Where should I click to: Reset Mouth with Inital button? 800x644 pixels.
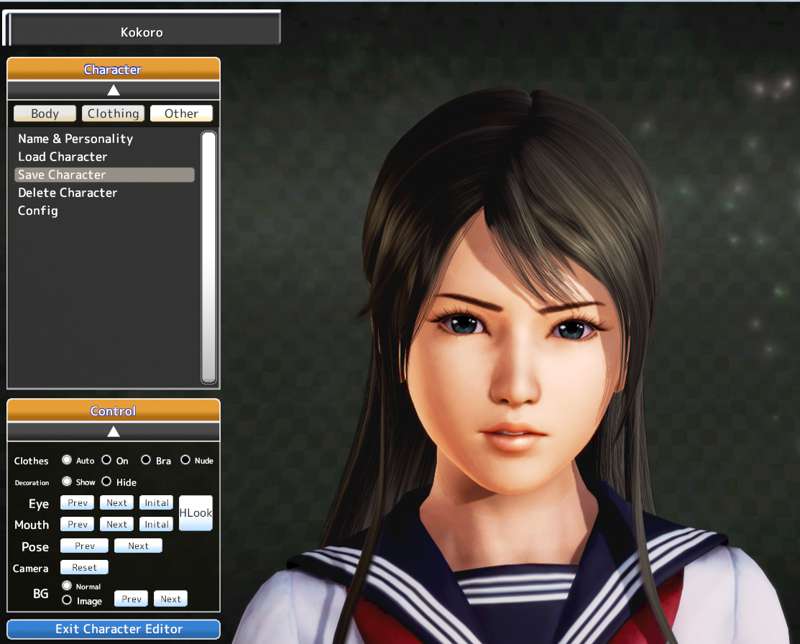click(156, 524)
